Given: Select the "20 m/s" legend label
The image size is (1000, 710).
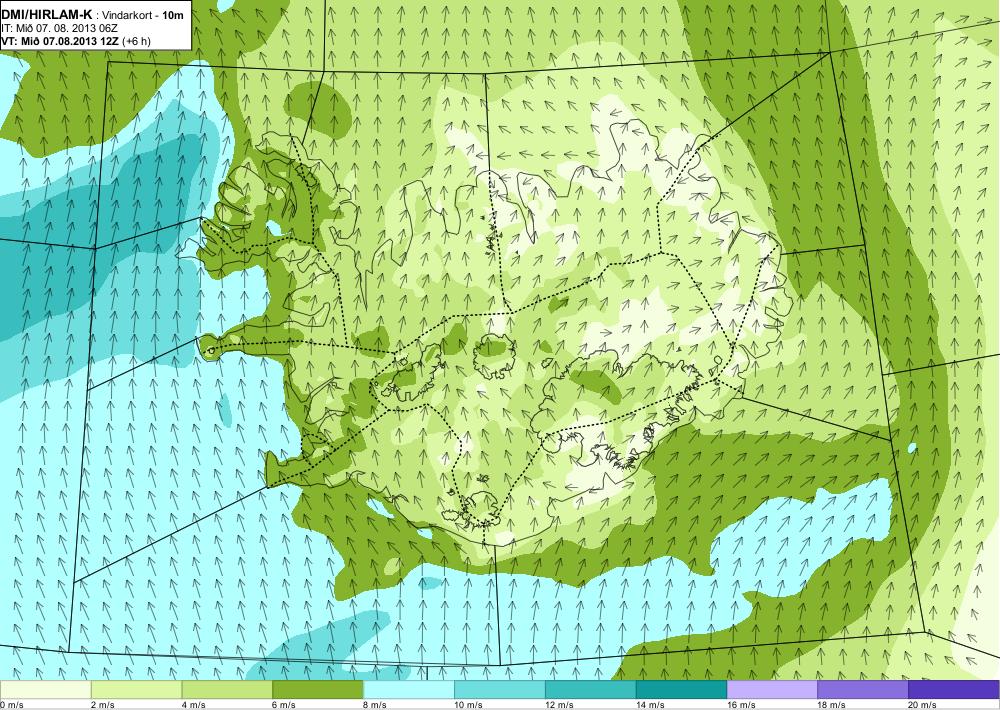Looking at the screenshot, I should (x=922, y=705).
